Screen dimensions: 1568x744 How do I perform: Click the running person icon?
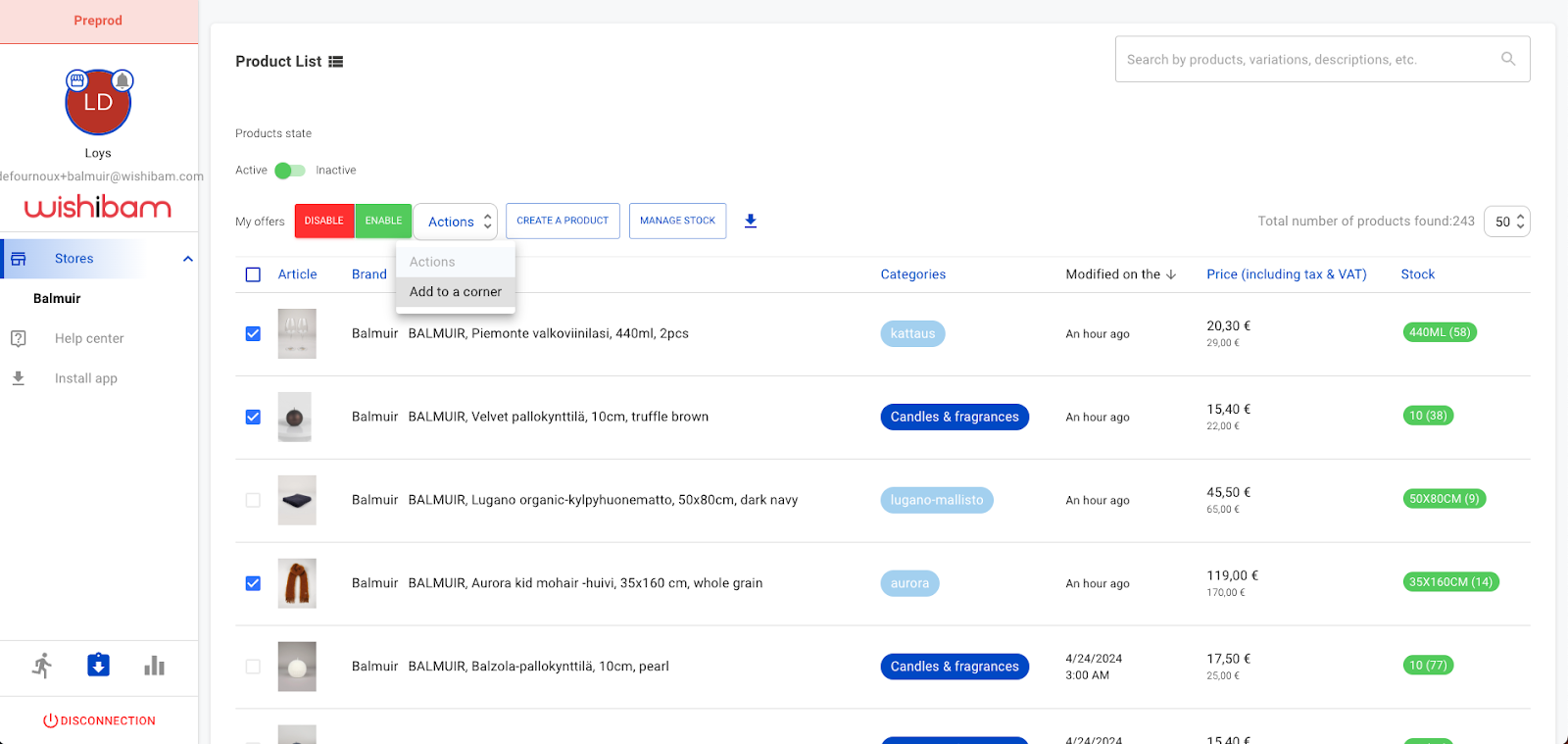coord(42,666)
